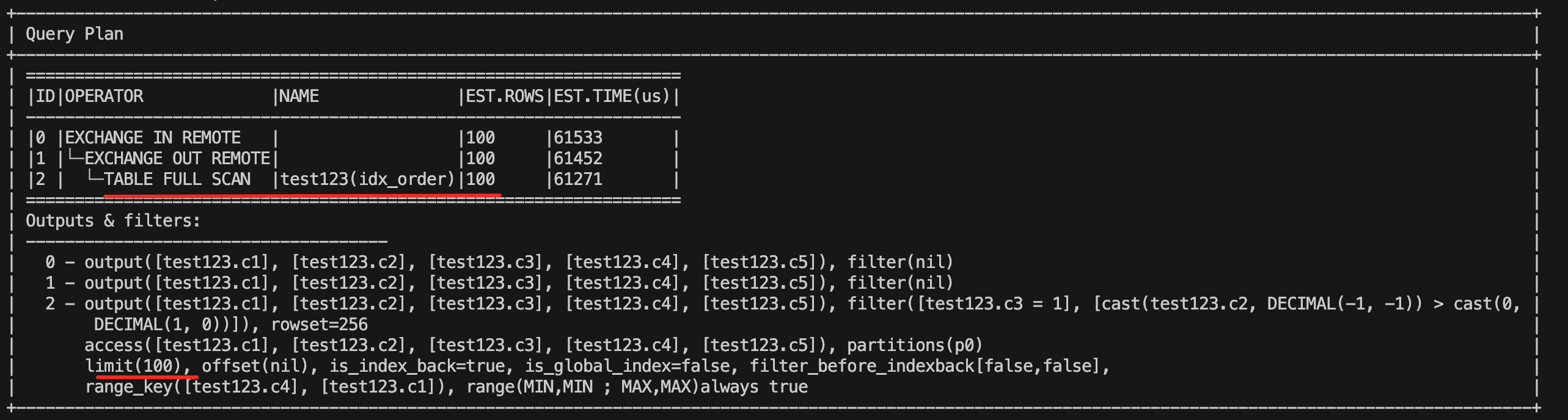Click the offset(nil) text
This screenshot has height=420, width=1568.
(255, 366)
